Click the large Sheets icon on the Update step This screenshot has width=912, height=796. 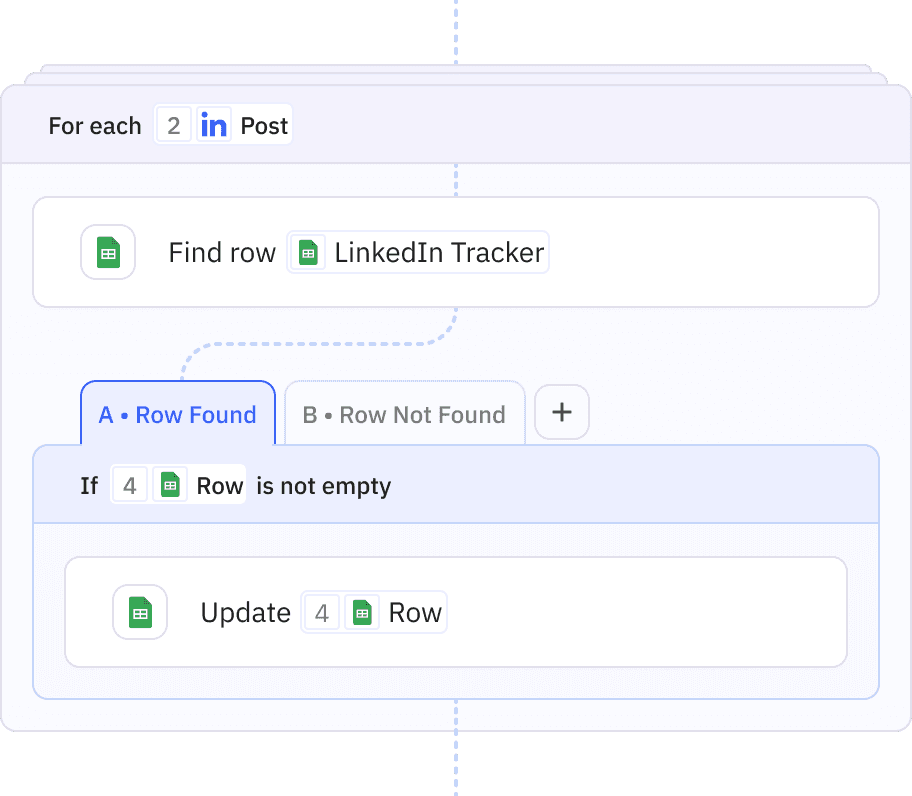pyautogui.click(x=140, y=612)
